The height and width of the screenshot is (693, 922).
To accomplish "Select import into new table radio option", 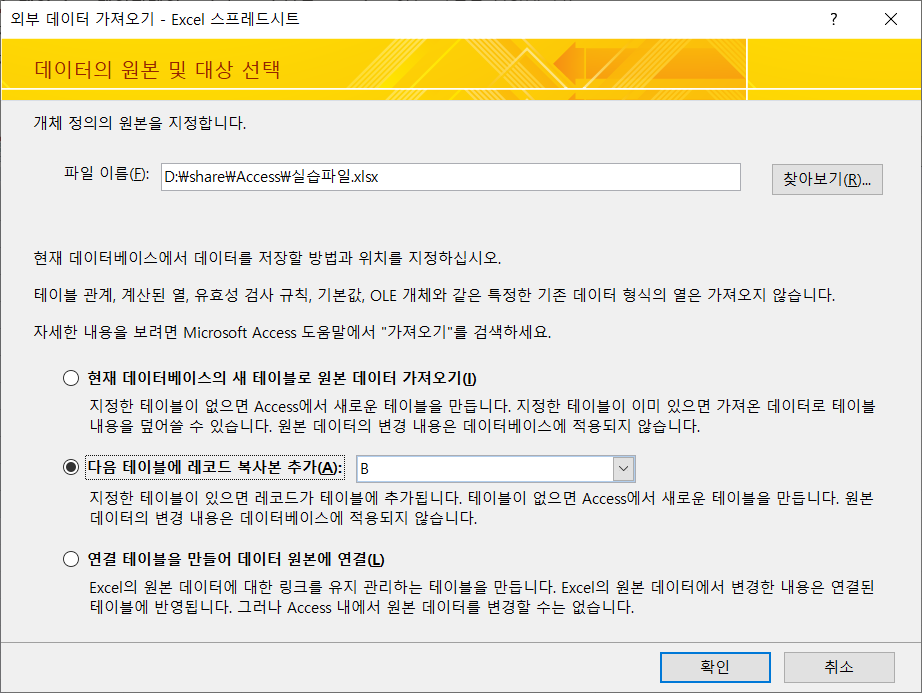I will [71, 378].
